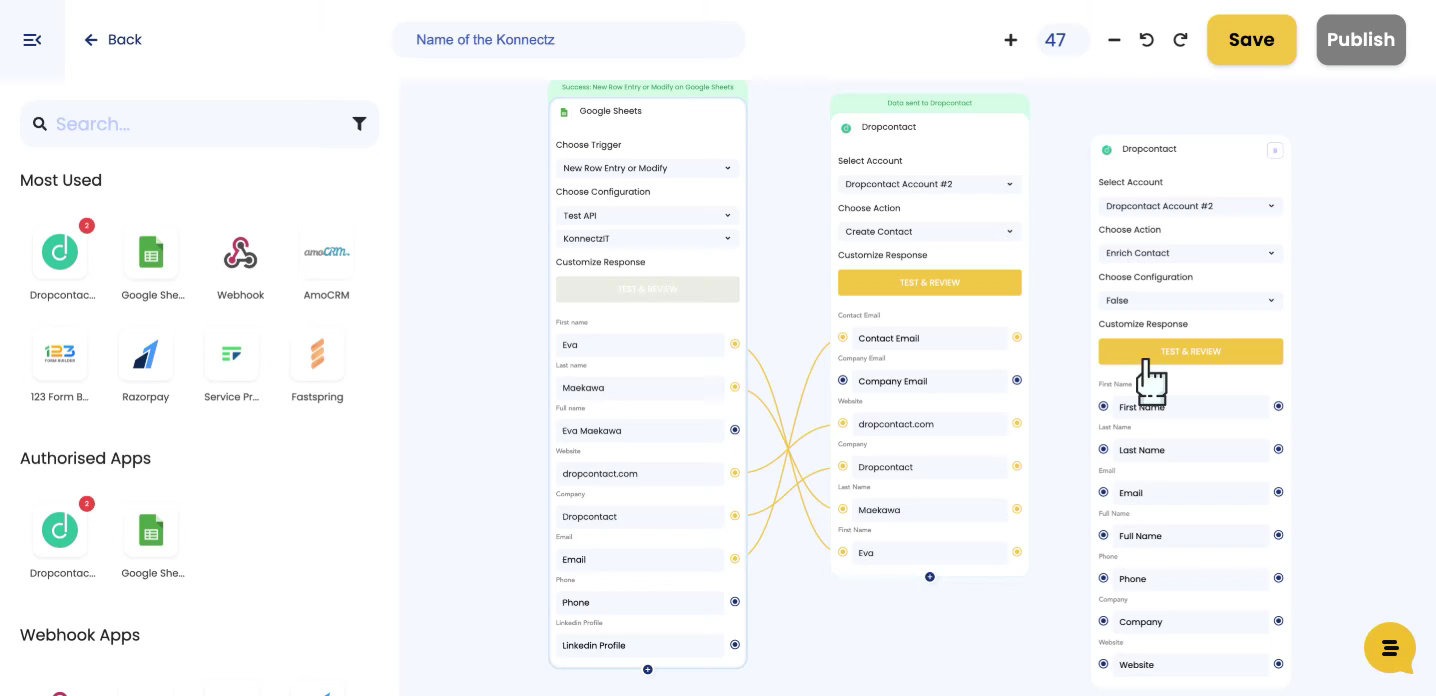
Task: Save the Konnectz workflow
Action: point(1252,40)
